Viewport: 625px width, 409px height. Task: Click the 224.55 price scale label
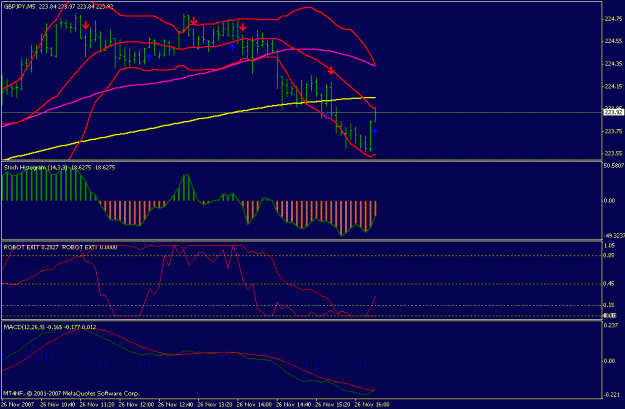tap(613, 41)
